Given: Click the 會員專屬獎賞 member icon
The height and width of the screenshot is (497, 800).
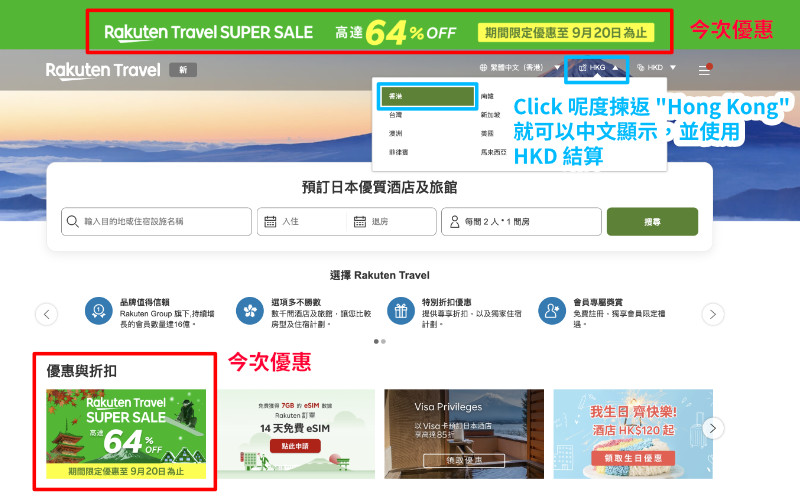Looking at the screenshot, I should [x=552, y=311].
